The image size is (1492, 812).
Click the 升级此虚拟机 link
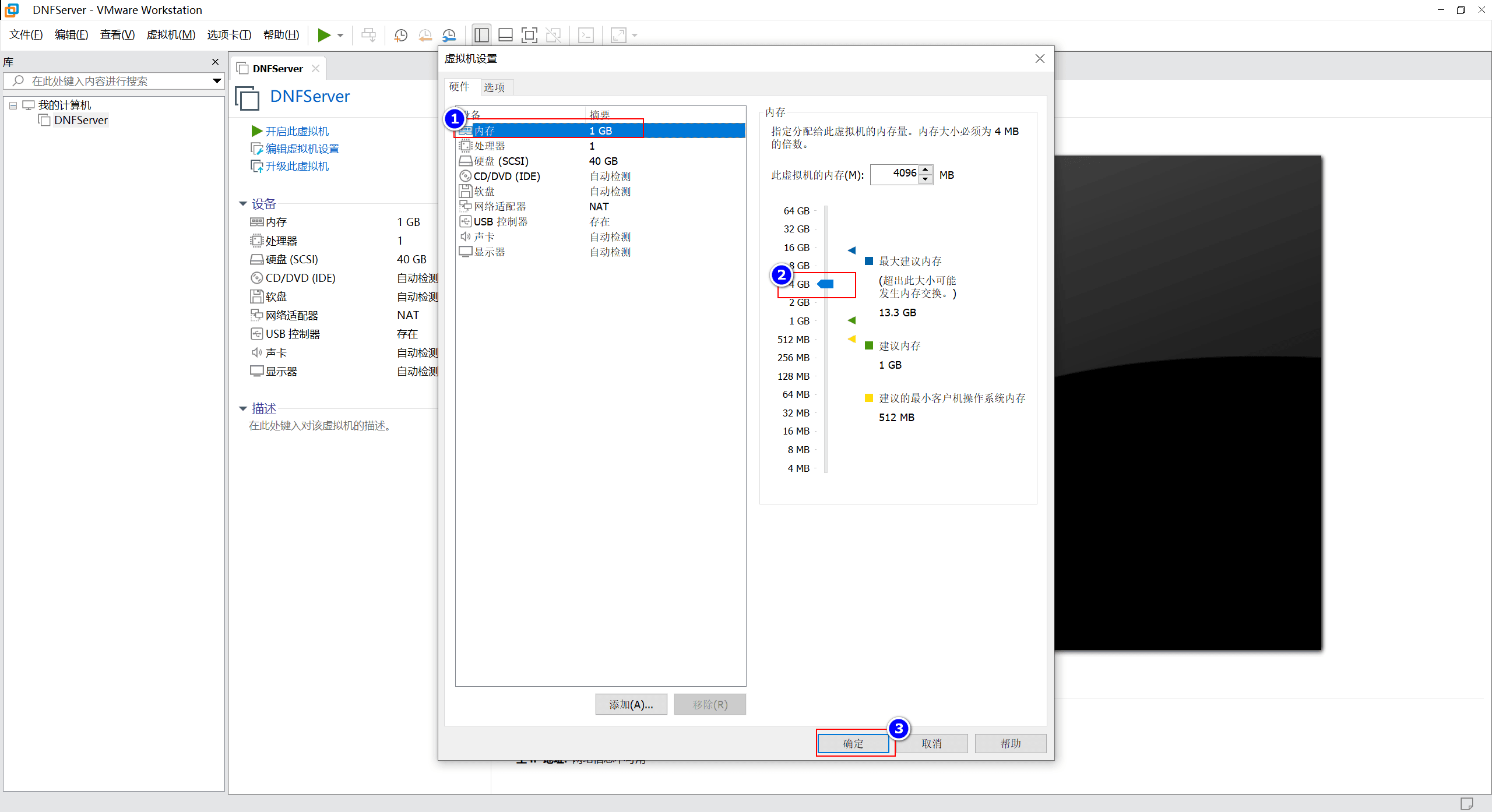297,167
